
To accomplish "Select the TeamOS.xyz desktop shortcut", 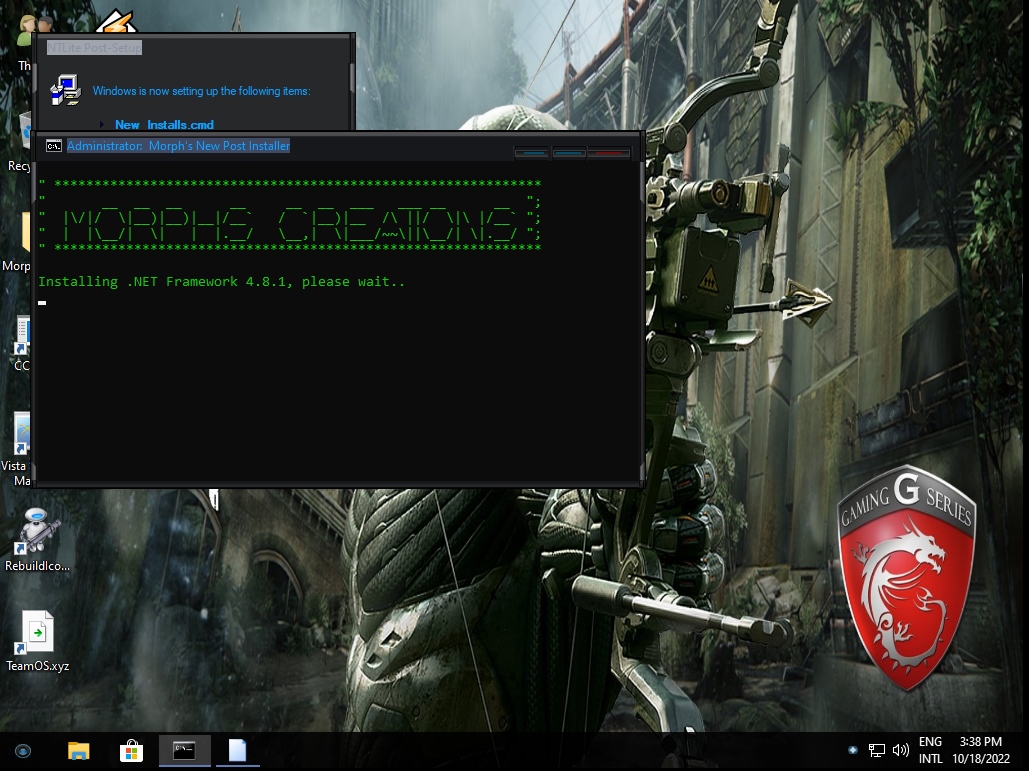I will 37,641.
